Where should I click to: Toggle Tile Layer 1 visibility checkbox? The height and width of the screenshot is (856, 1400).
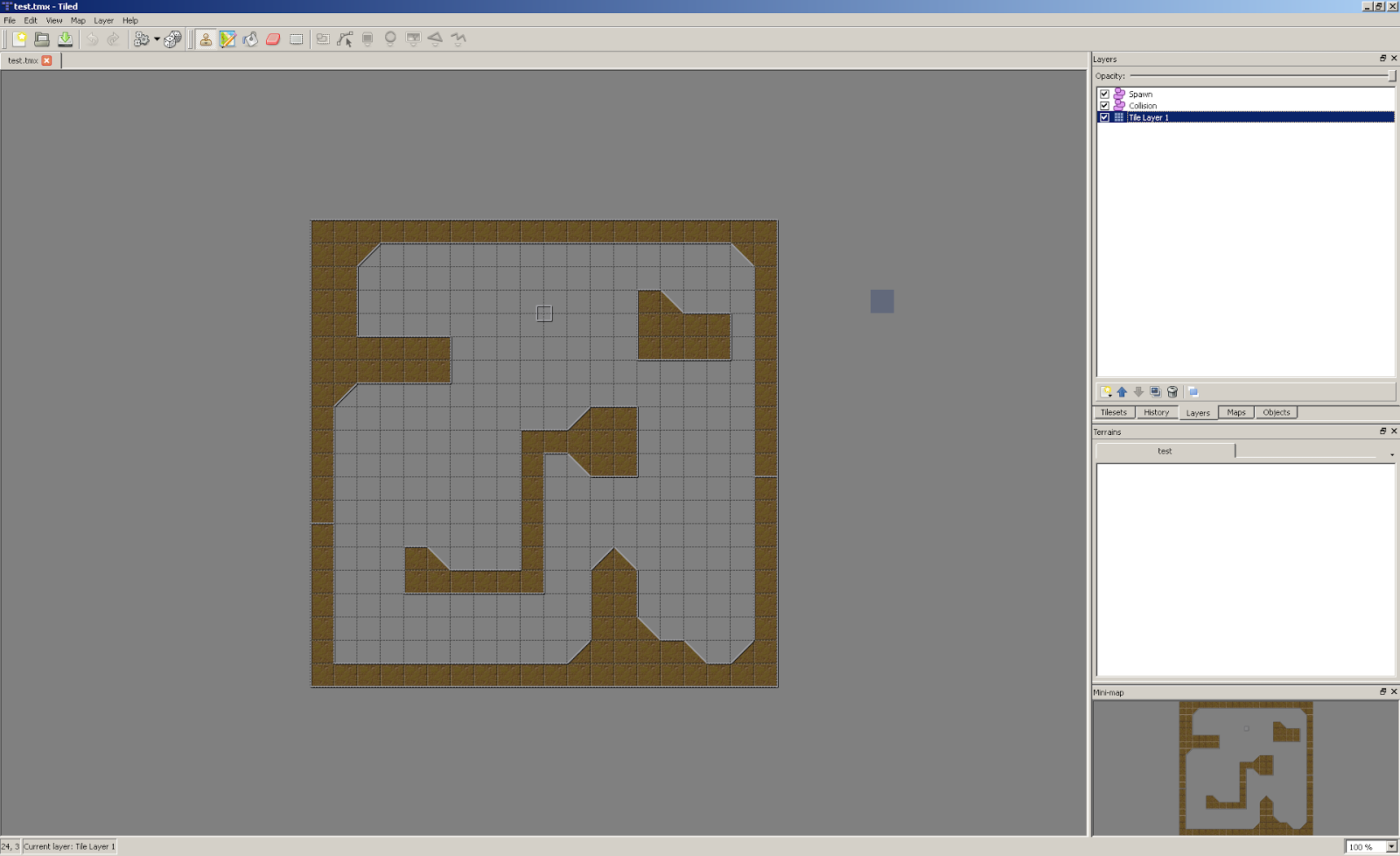(1105, 116)
